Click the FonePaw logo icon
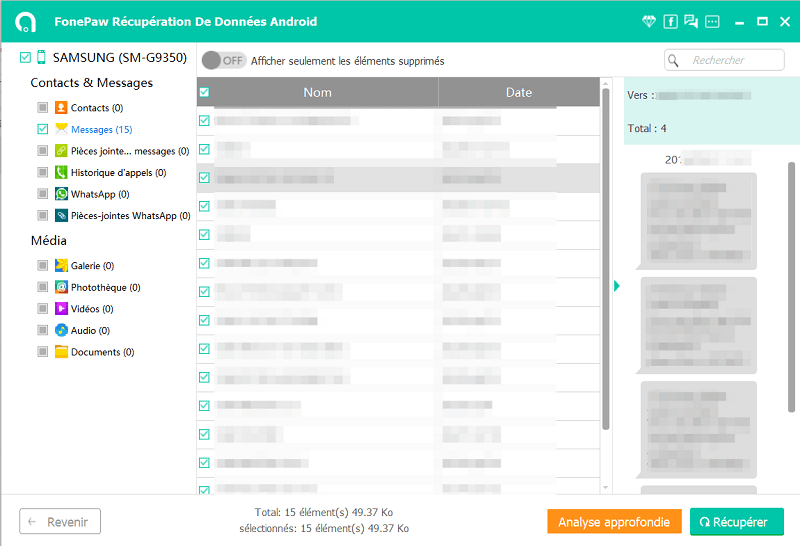 coord(26,21)
